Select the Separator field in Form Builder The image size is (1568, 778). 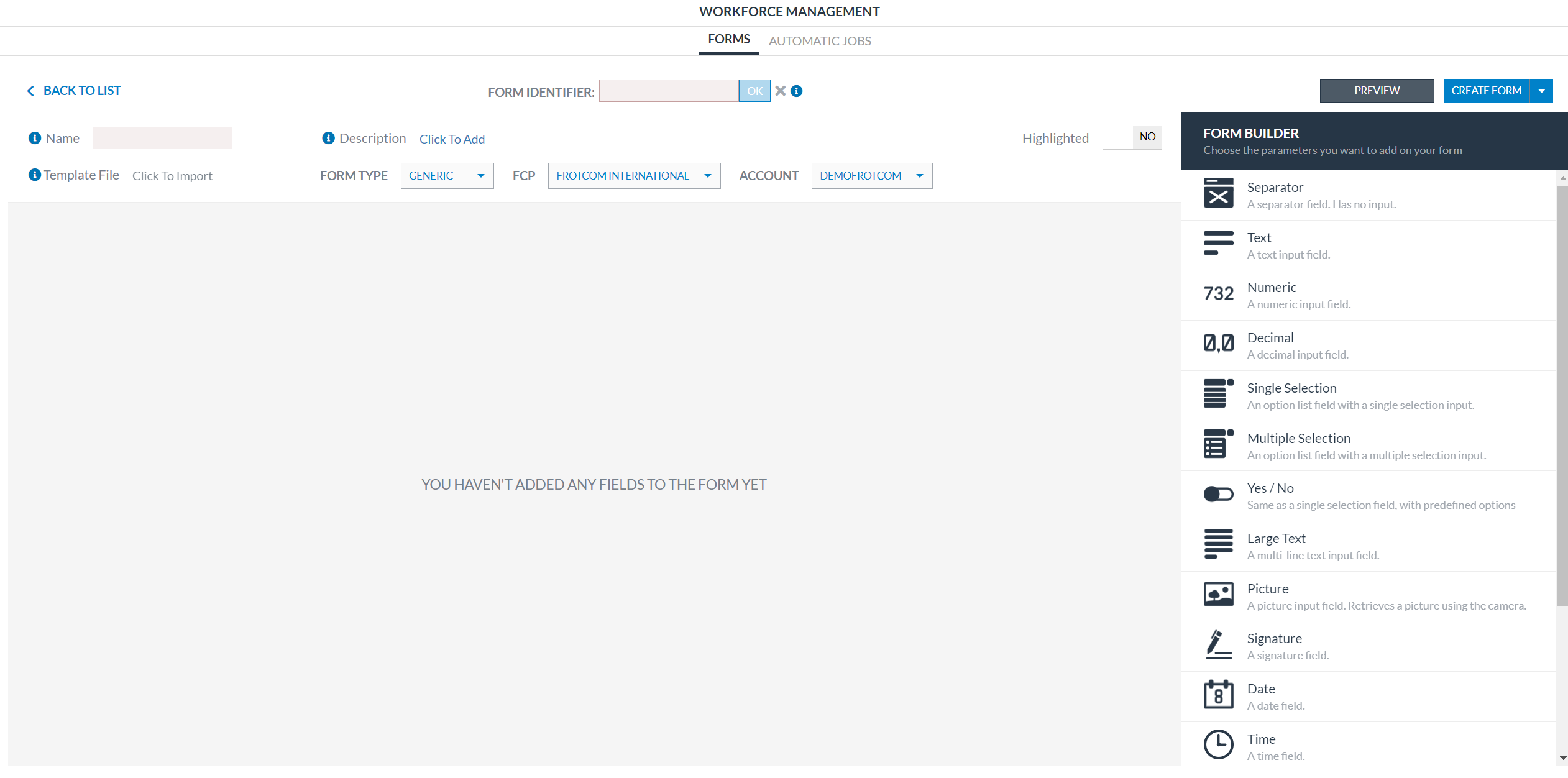point(1275,194)
